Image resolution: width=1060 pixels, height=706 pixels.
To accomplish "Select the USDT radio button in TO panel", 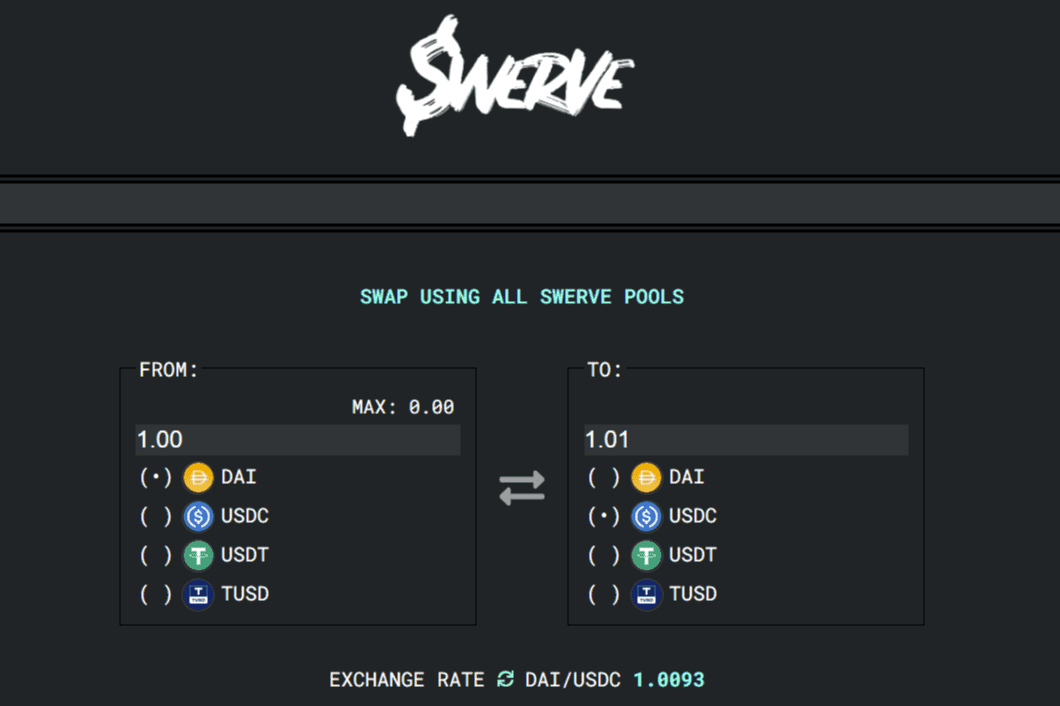I will (x=602, y=556).
